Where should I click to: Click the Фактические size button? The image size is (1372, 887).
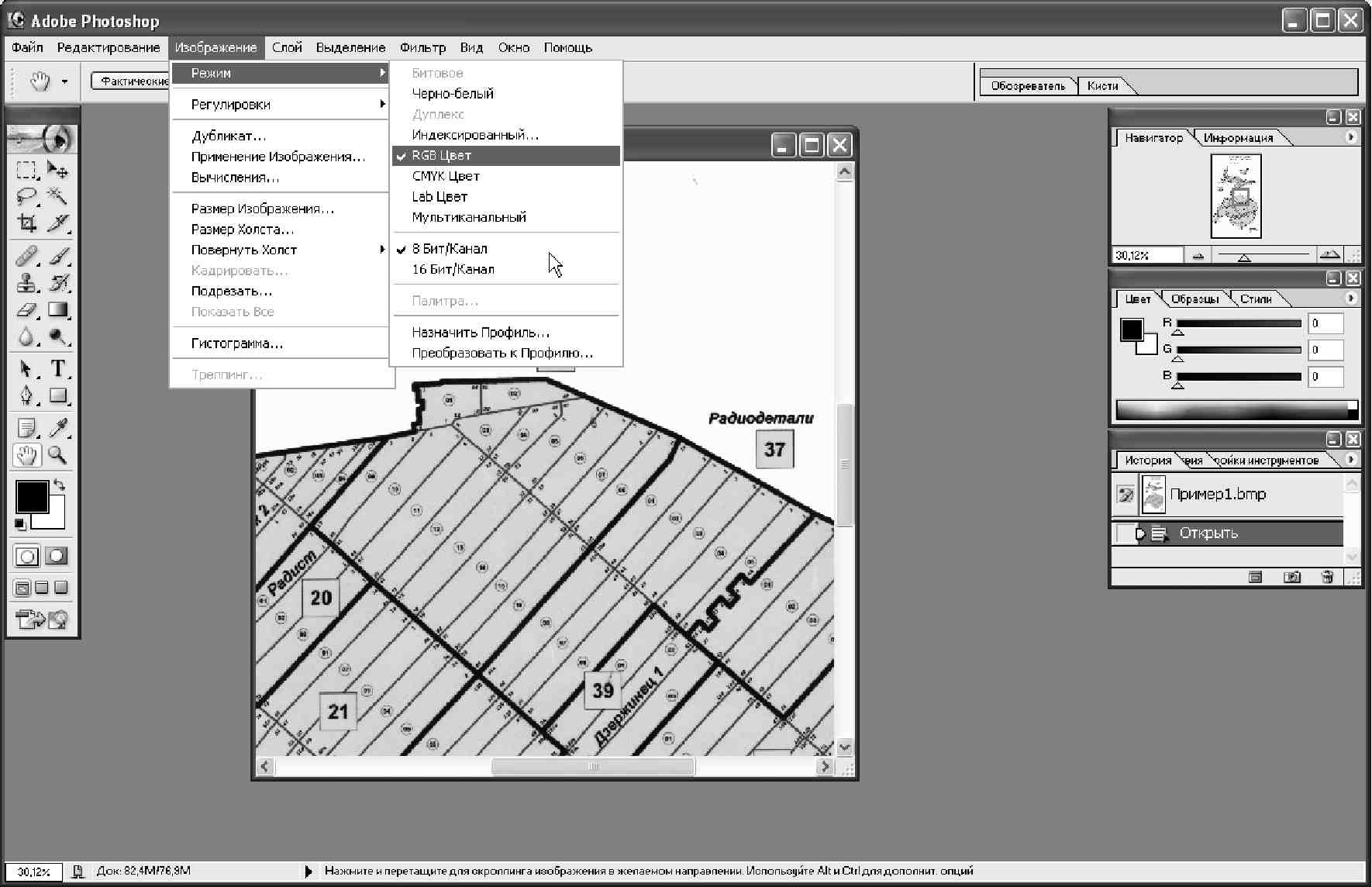click(x=132, y=81)
